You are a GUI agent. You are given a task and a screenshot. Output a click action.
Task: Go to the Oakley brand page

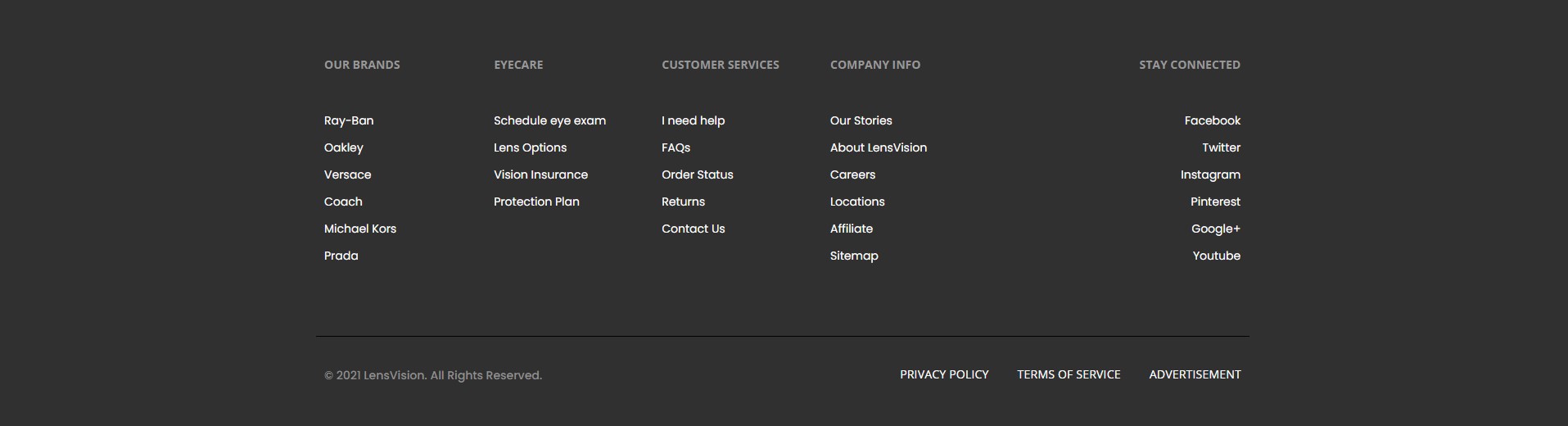pyautogui.click(x=343, y=147)
